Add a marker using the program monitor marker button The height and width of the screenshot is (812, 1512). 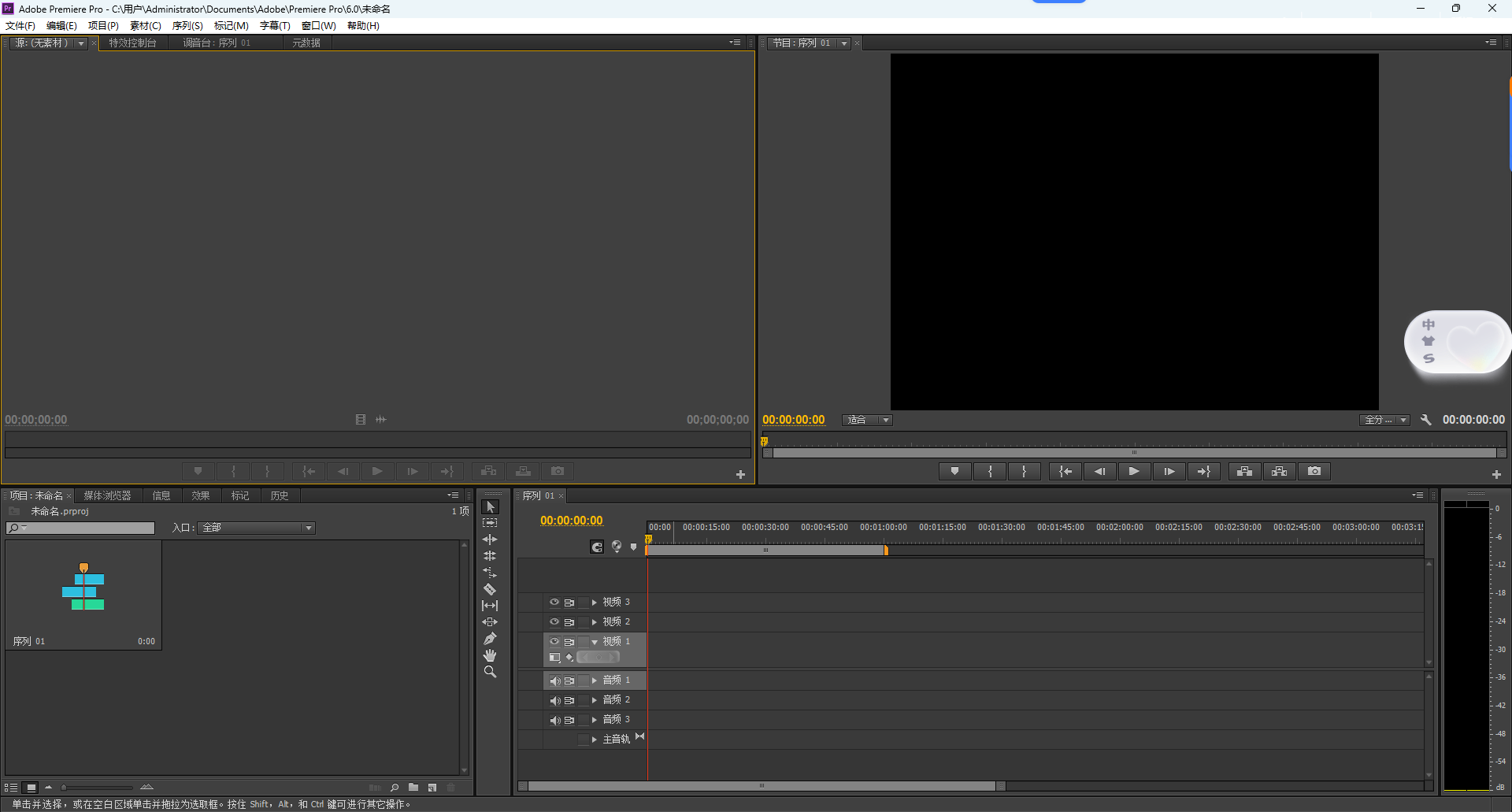(954, 471)
